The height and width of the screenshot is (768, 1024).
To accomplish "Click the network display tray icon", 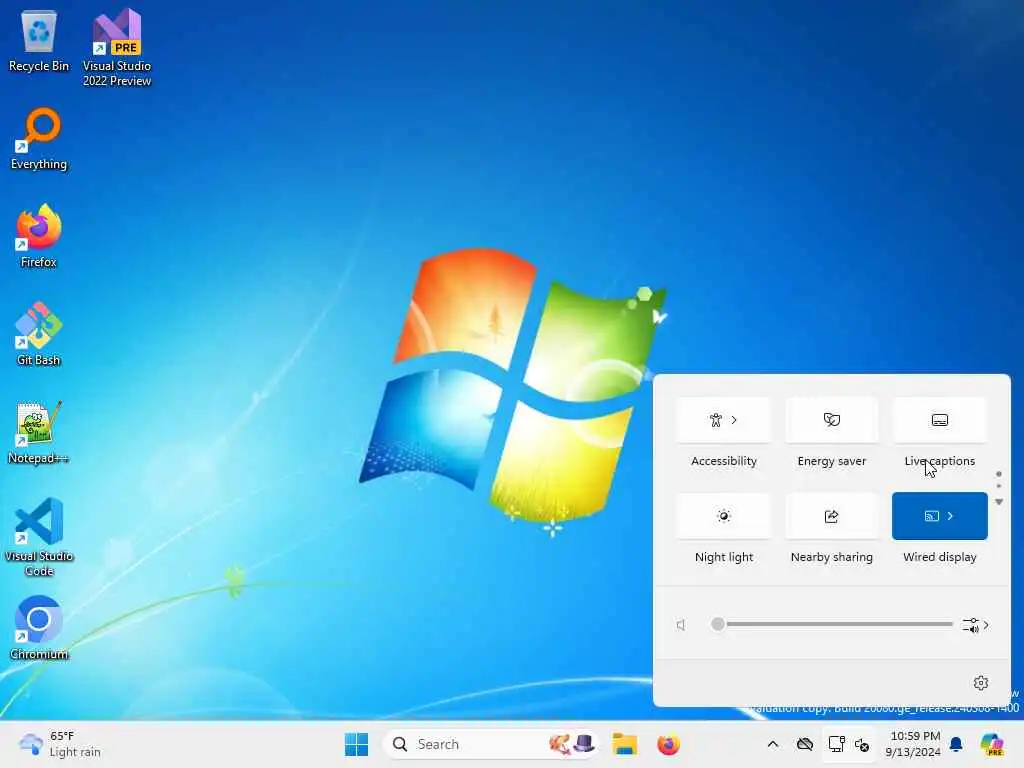I will pos(836,744).
